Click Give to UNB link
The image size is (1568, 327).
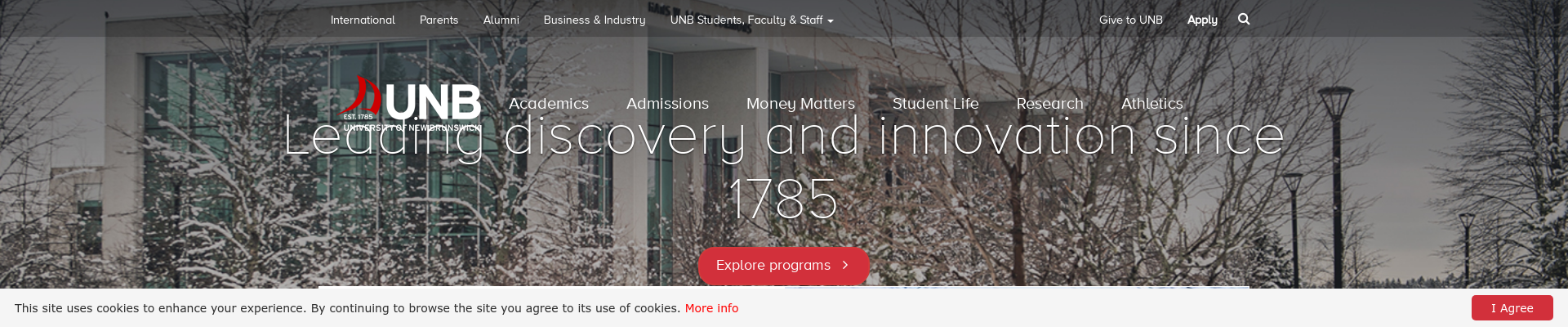pyautogui.click(x=1130, y=20)
